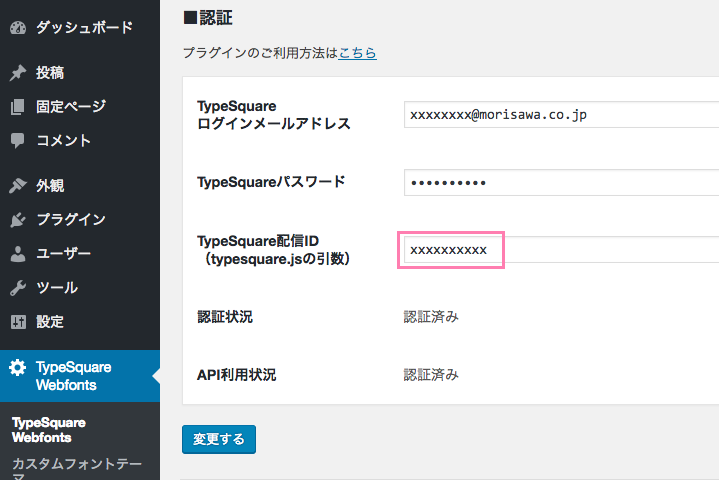Image resolution: width=719 pixels, height=480 pixels.
Task: Focus the TypeSquare login email field
Action: (561, 115)
